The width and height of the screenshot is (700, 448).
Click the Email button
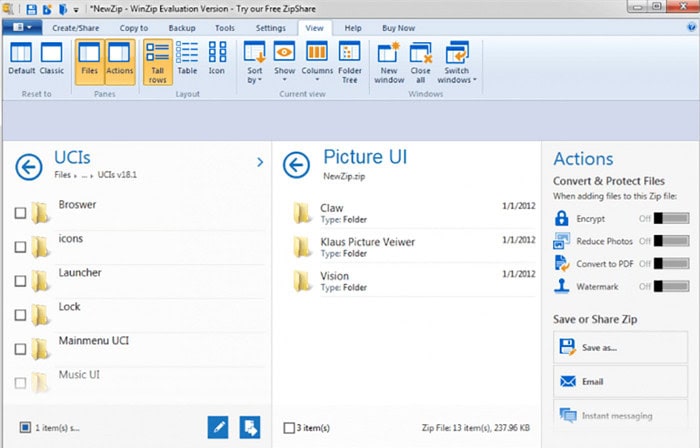pyautogui.click(x=621, y=382)
